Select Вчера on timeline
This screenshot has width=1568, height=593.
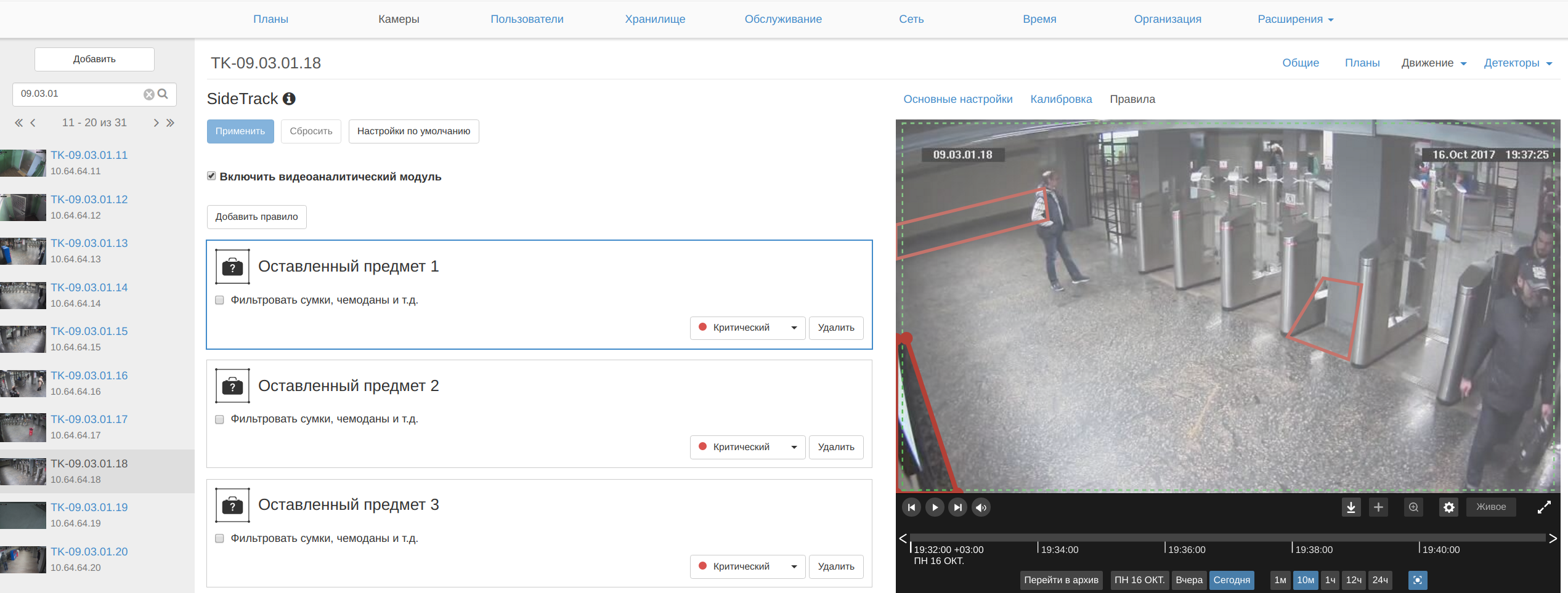[x=1188, y=580]
